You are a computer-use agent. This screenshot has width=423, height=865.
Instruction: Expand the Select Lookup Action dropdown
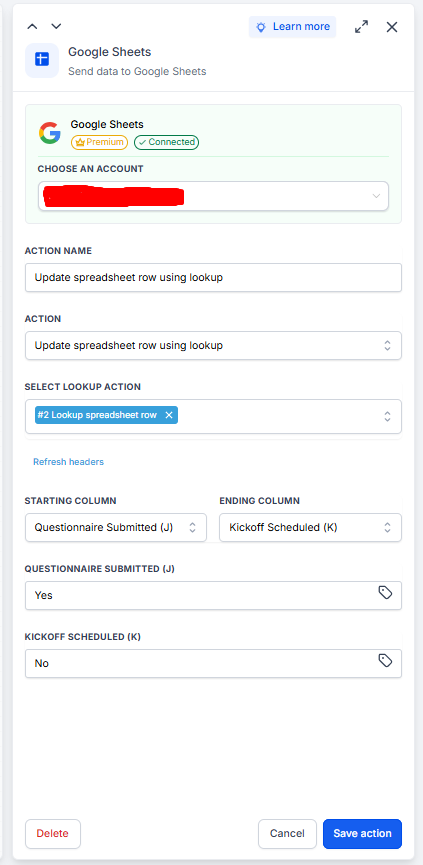pos(213,416)
